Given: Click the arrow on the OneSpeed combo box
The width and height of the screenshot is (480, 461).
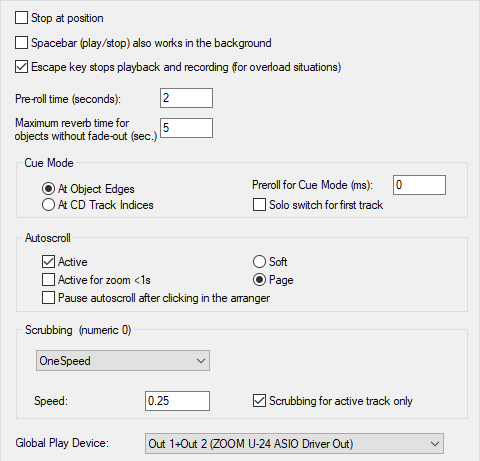Looking at the screenshot, I should [201, 361].
